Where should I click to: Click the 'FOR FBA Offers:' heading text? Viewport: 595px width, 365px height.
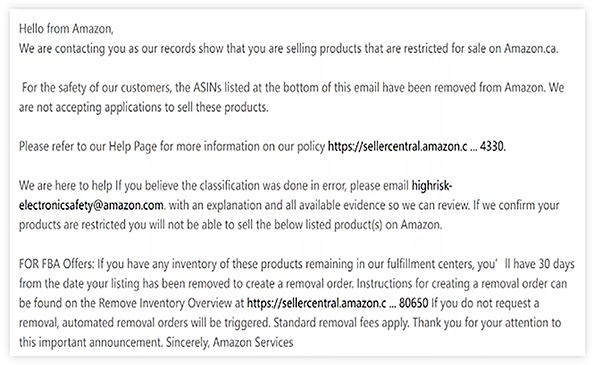click(x=57, y=264)
